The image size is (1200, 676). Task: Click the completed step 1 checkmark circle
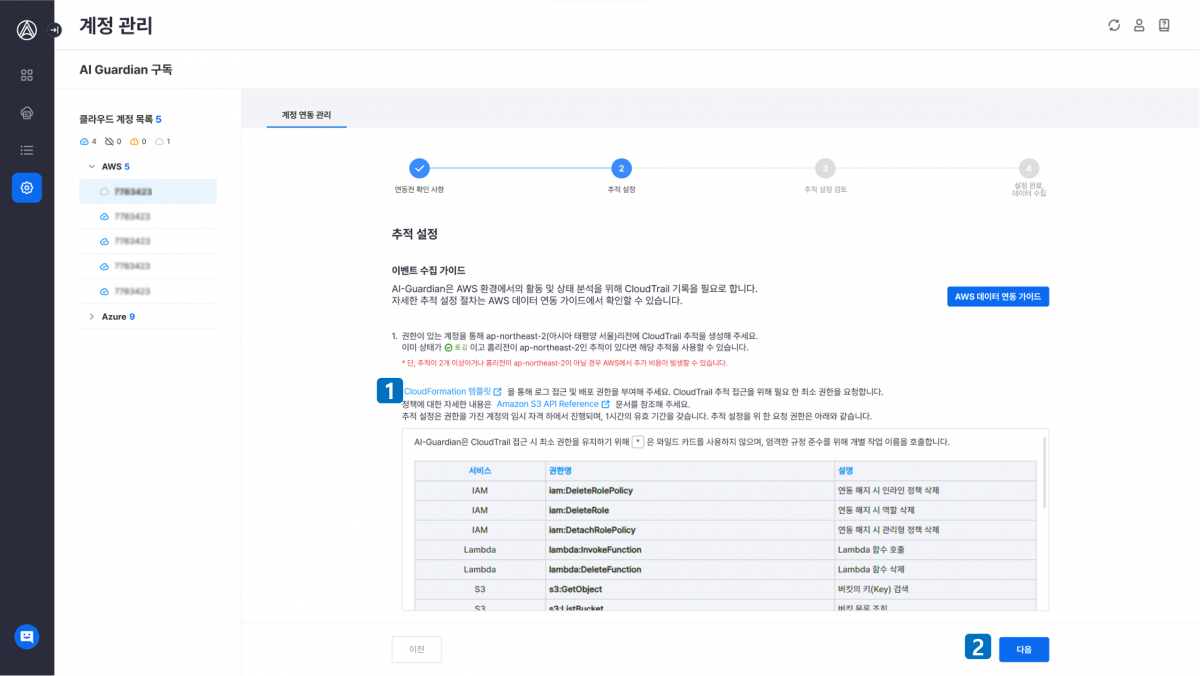pos(420,168)
